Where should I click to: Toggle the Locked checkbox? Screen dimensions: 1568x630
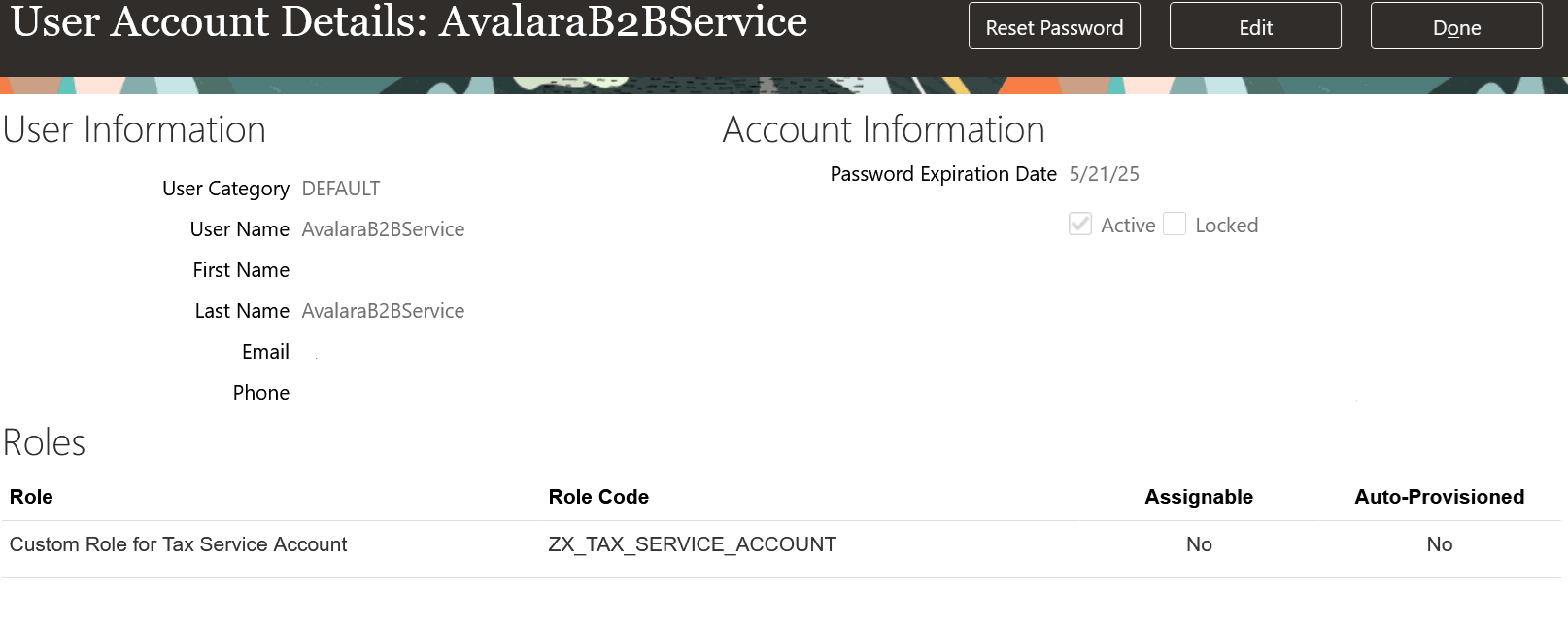click(1175, 225)
